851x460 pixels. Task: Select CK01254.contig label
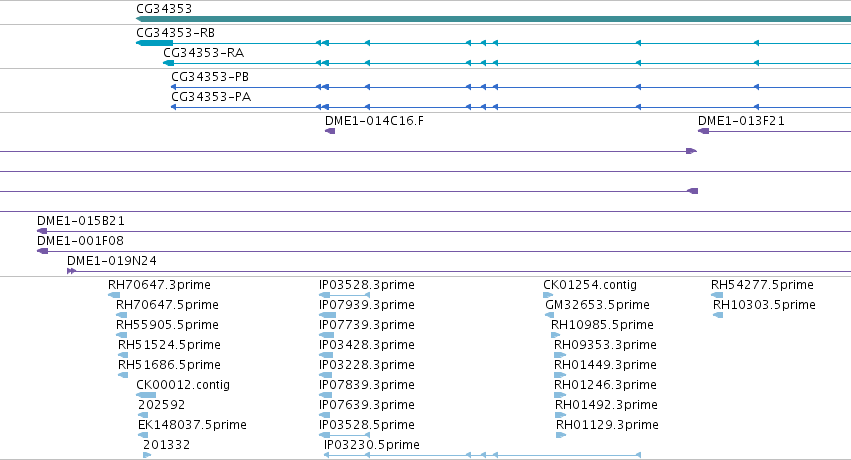(x=590, y=285)
